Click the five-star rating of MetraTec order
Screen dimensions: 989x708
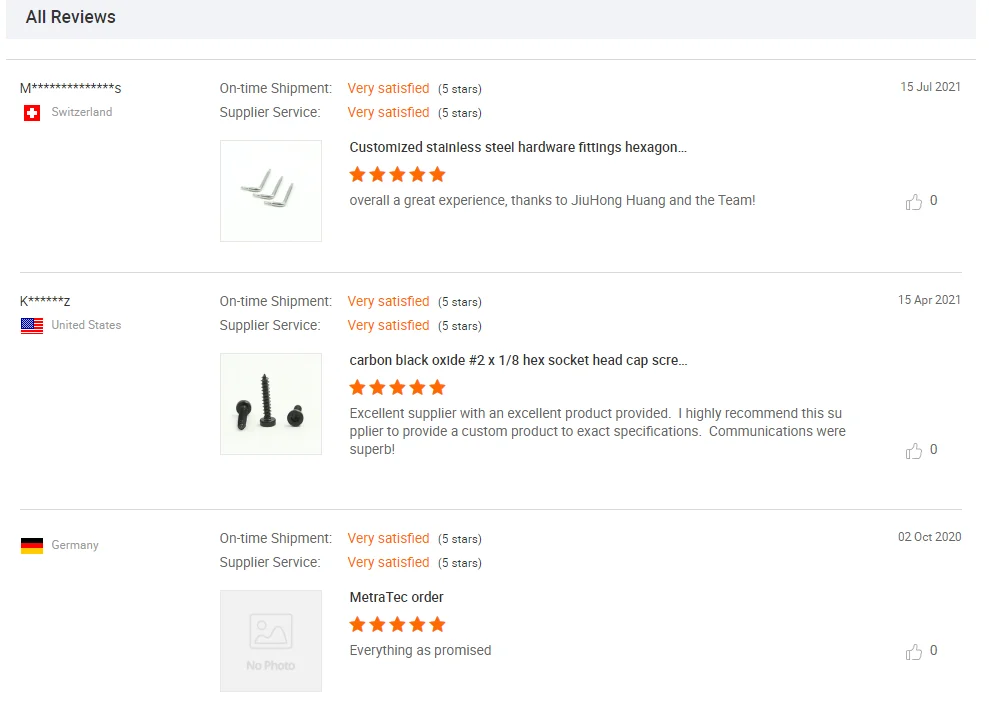click(x=397, y=625)
